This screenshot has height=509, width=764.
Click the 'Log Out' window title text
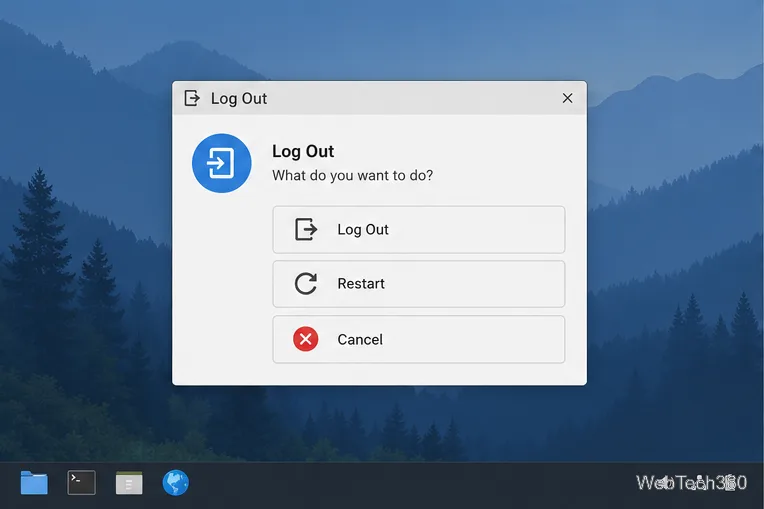point(239,99)
